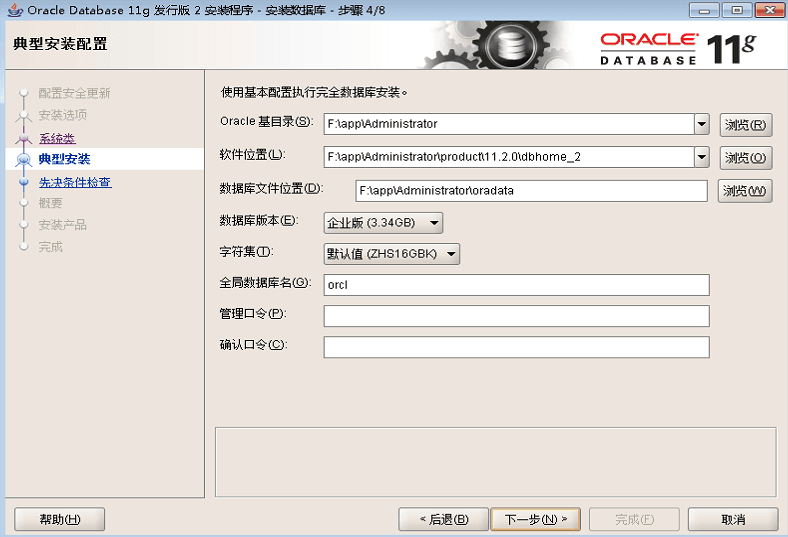Click the Oracle Database 11g logo
788x537 pixels.
pyautogui.click(x=678, y=49)
